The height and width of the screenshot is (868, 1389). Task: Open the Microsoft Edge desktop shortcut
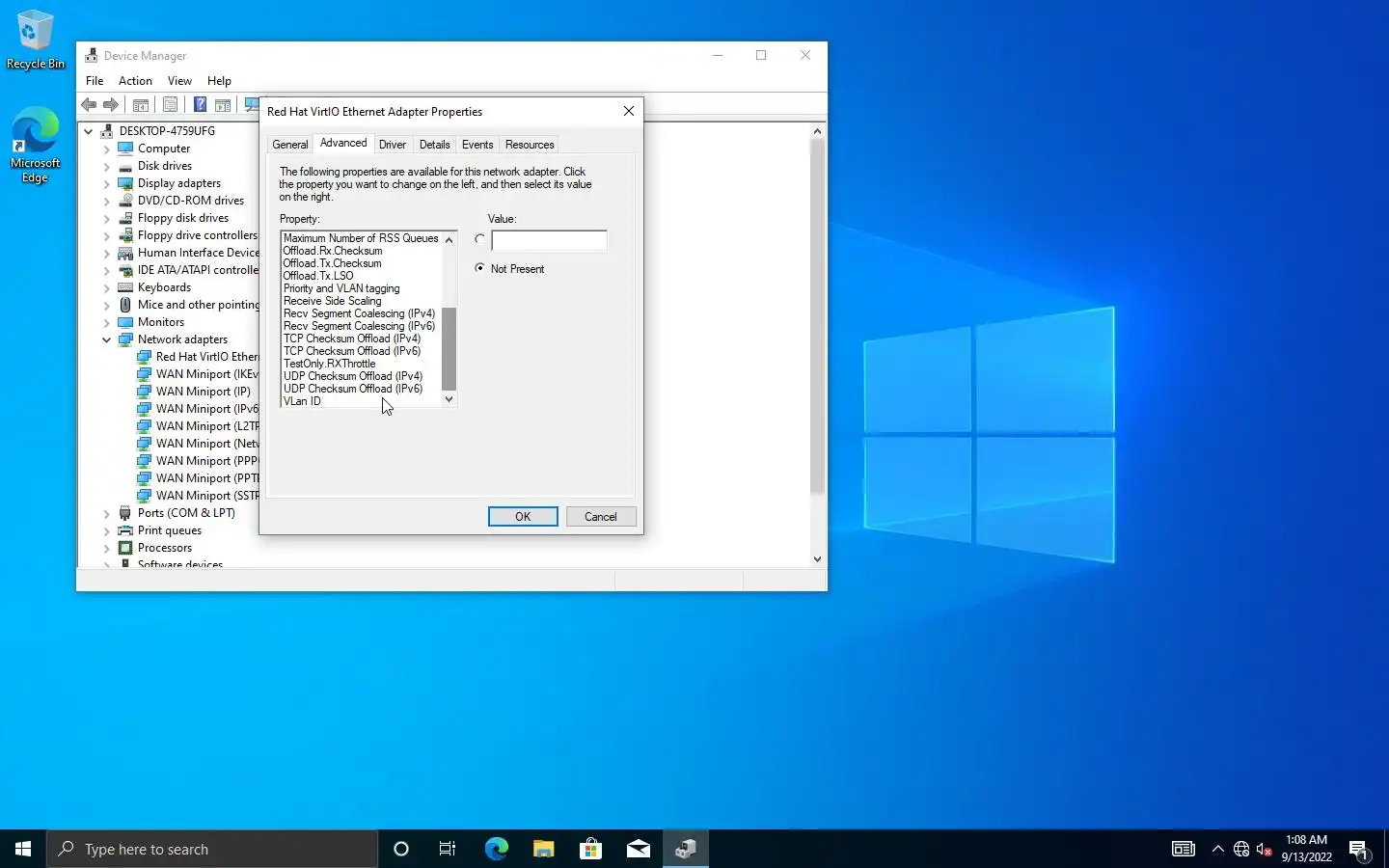pos(36,145)
